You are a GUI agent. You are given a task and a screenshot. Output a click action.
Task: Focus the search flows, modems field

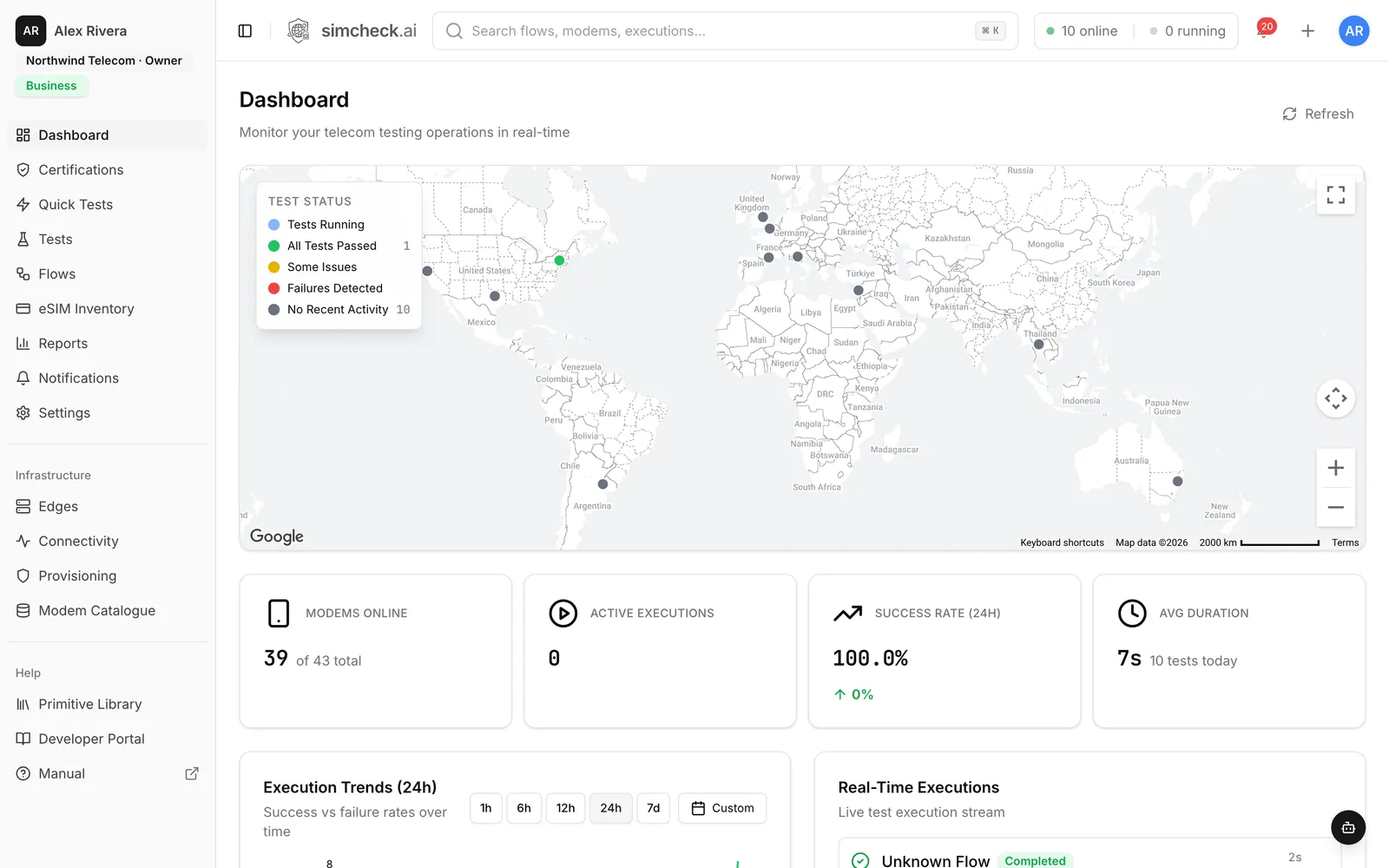725,31
